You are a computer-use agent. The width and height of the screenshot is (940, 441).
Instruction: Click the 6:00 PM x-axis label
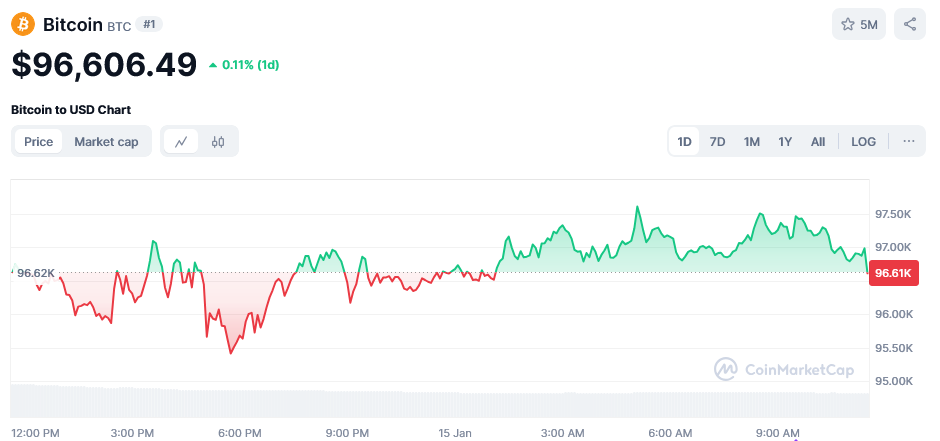[240, 433]
